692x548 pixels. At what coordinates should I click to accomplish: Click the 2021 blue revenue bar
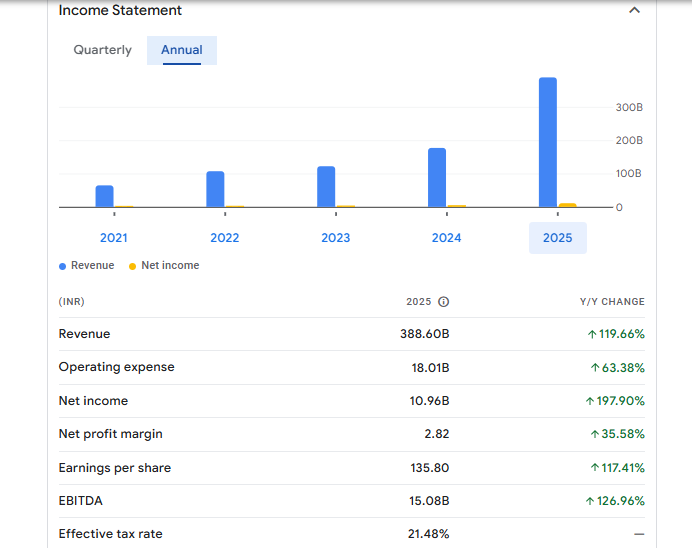click(x=104, y=196)
